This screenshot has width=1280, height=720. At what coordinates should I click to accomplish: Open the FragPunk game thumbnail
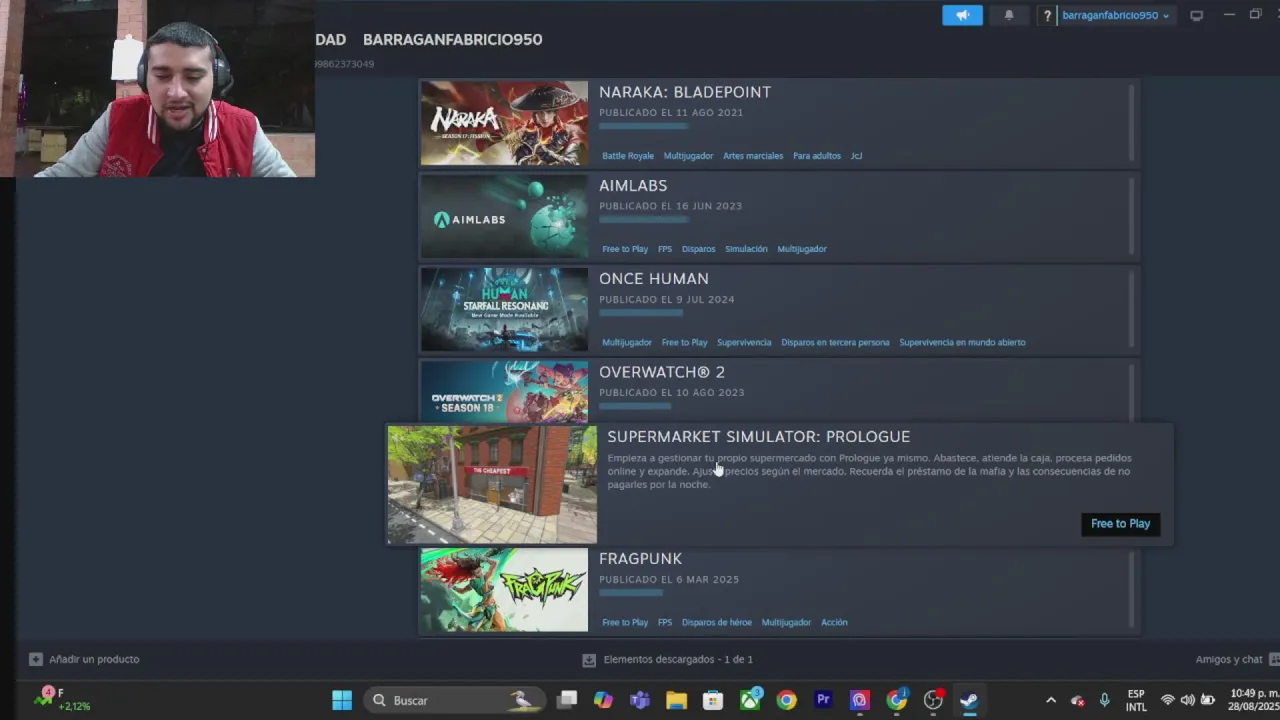pyautogui.click(x=504, y=590)
